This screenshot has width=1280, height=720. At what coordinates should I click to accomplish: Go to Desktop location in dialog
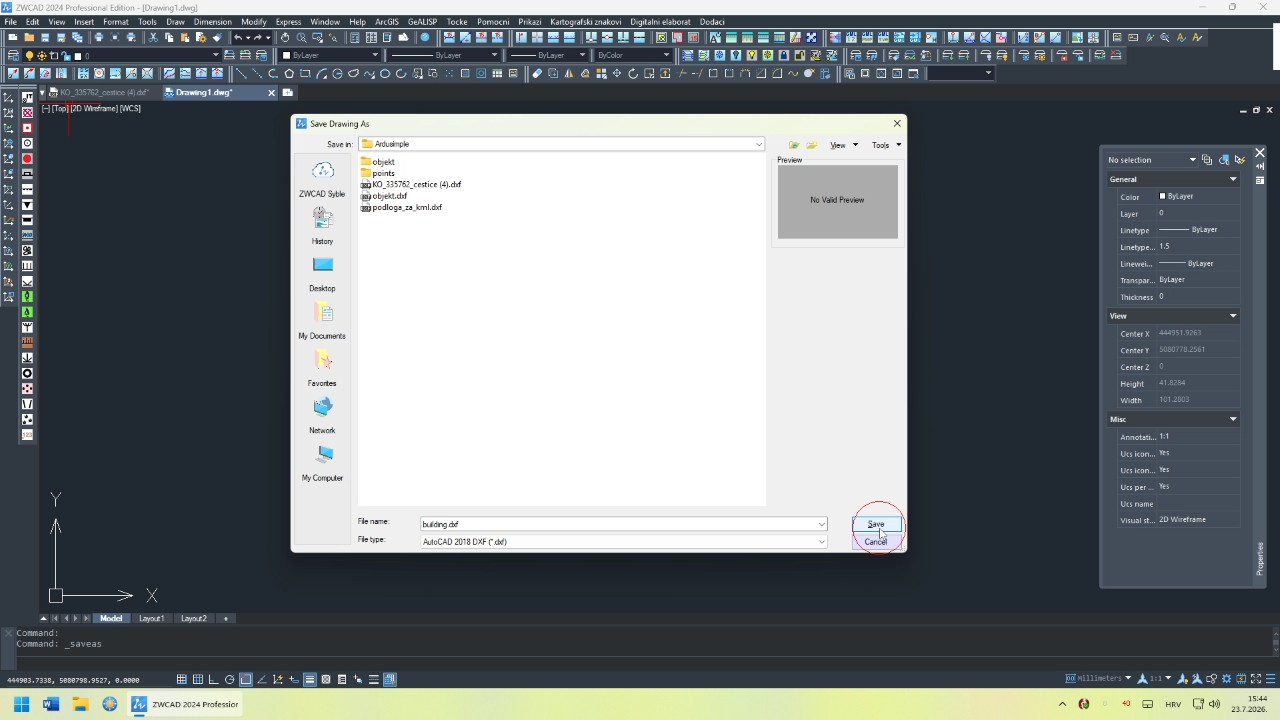(x=322, y=273)
